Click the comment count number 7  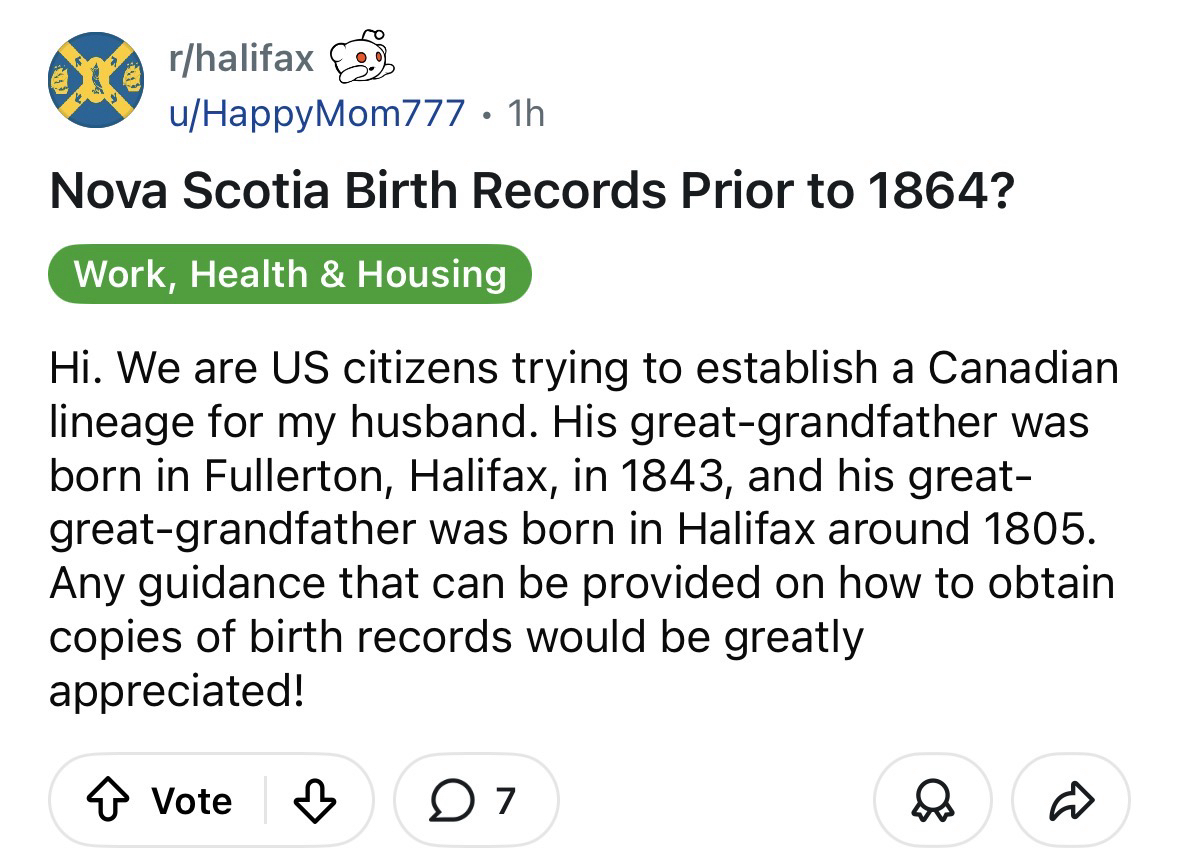[x=506, y=800]
